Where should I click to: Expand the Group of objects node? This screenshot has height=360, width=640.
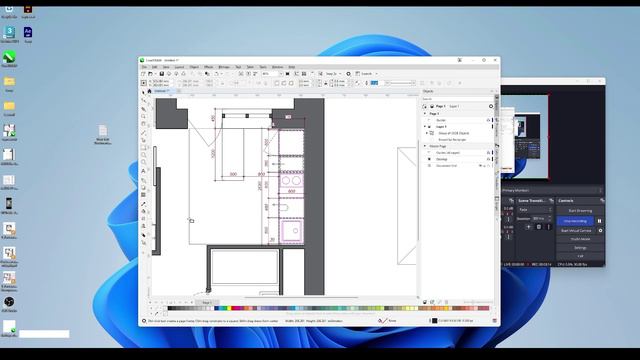427,133
